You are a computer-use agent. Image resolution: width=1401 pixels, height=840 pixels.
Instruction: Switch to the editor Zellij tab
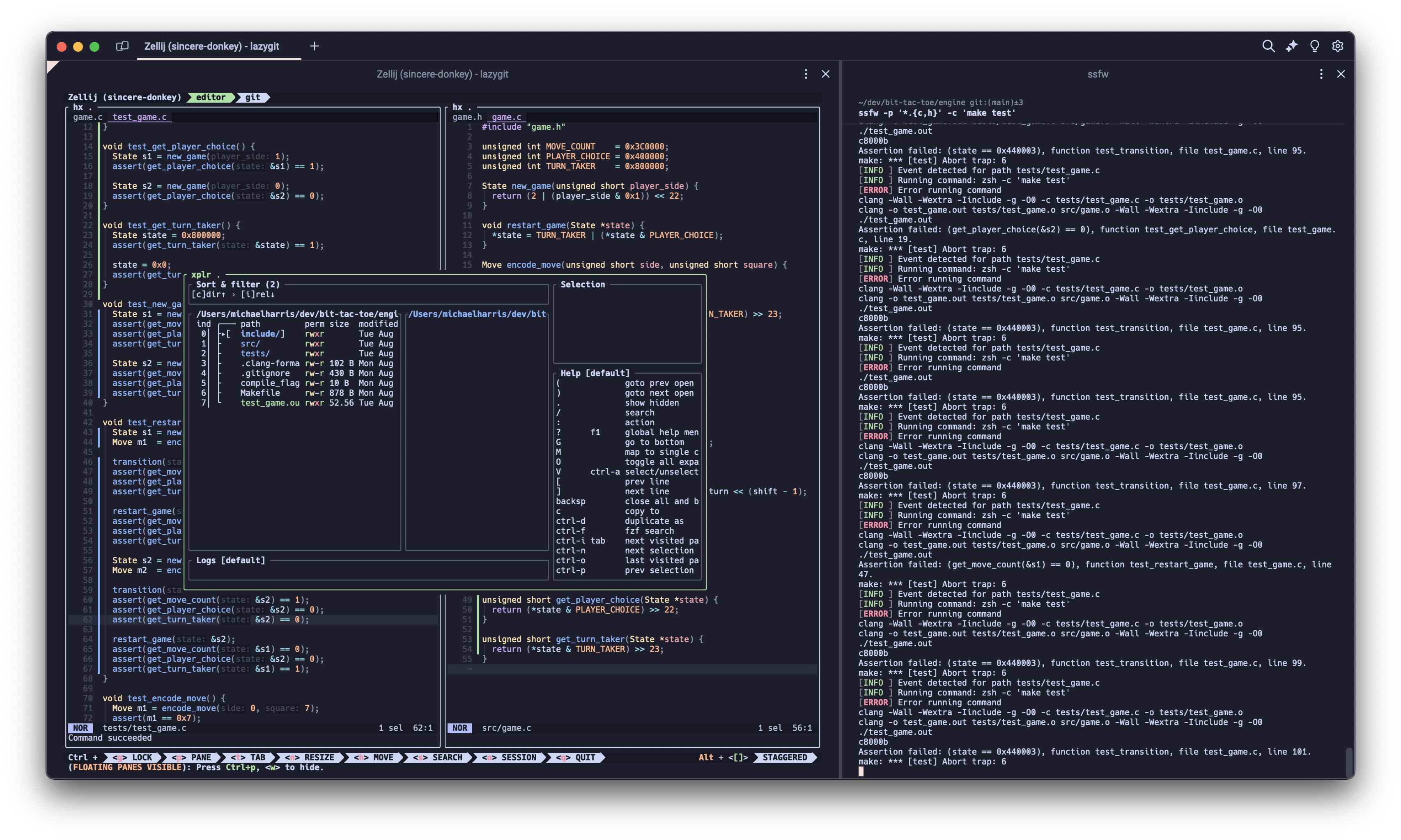click(211, 97)
